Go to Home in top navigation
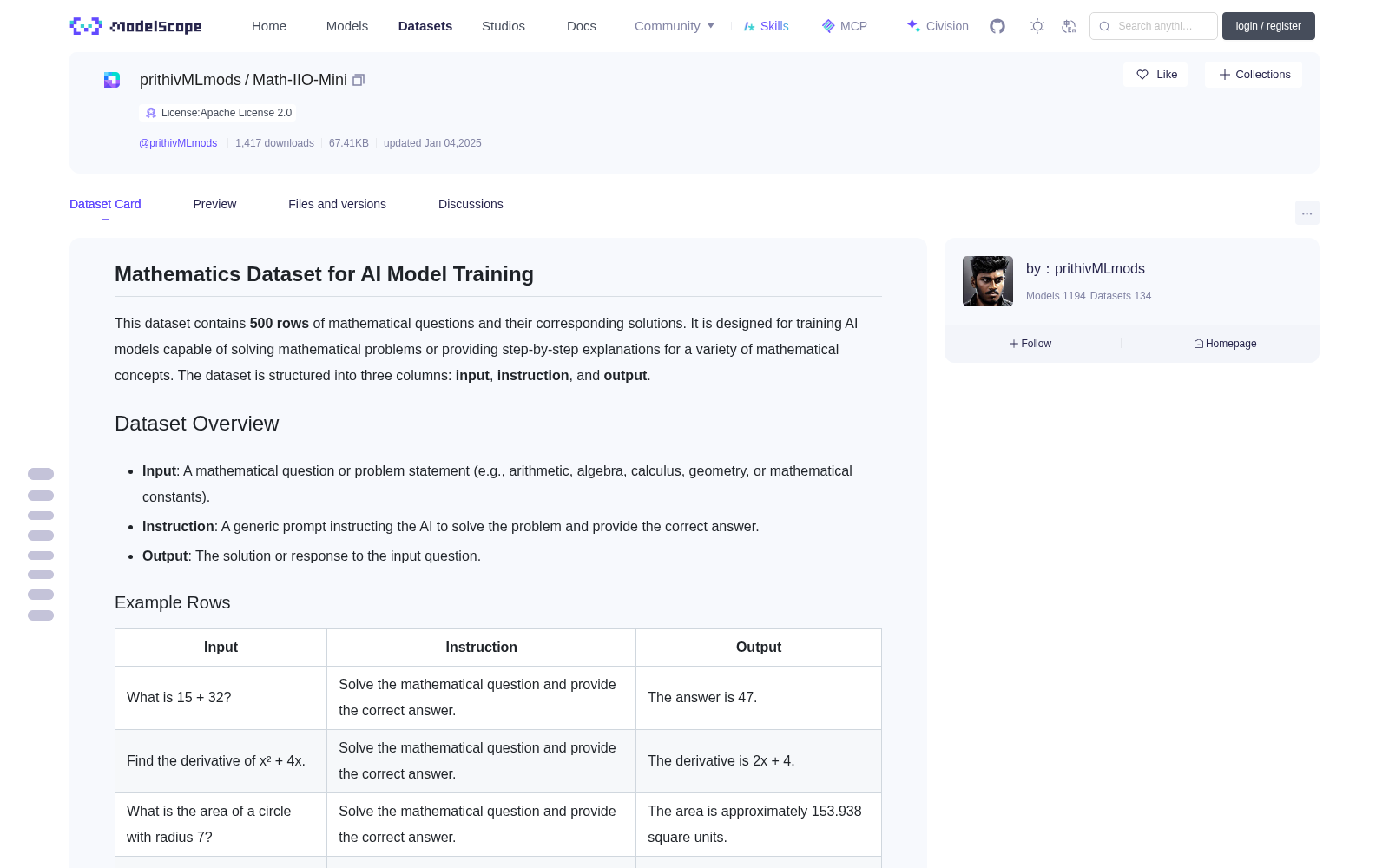 pos(269,26)
